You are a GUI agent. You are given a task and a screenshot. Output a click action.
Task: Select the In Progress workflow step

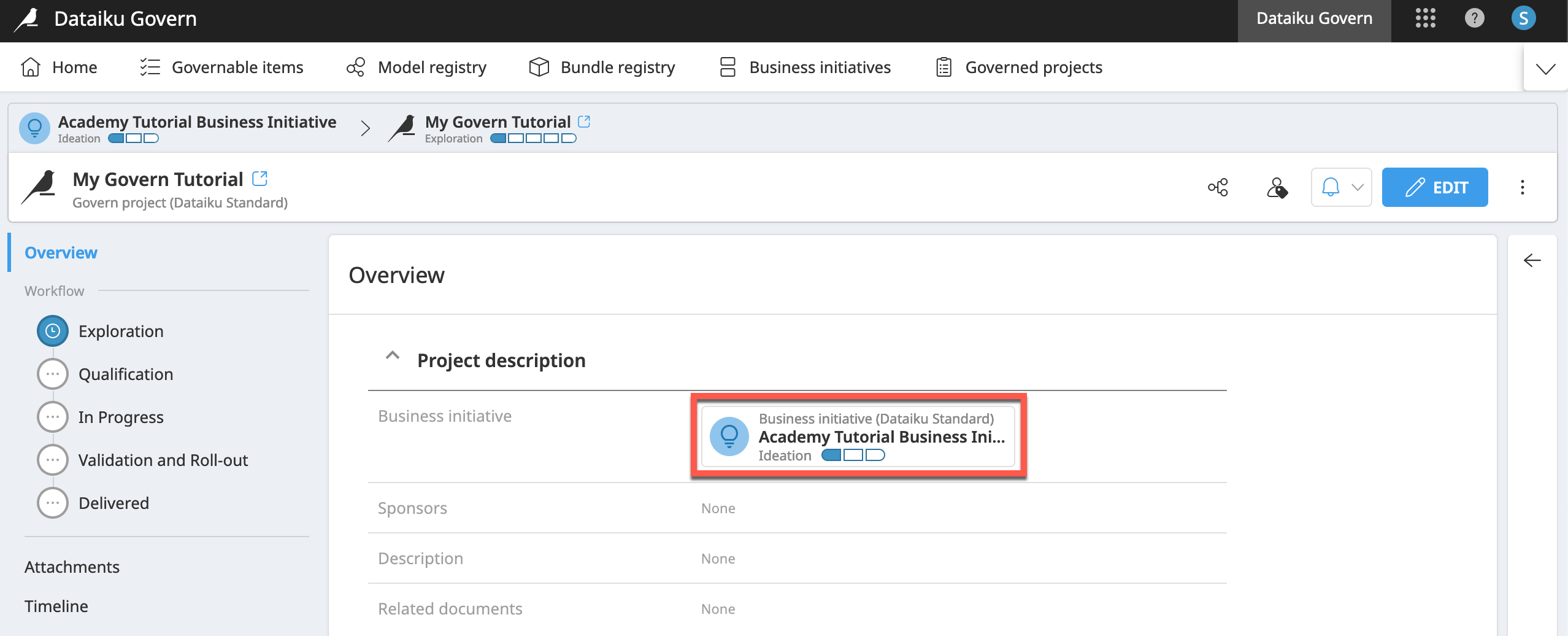121,417
